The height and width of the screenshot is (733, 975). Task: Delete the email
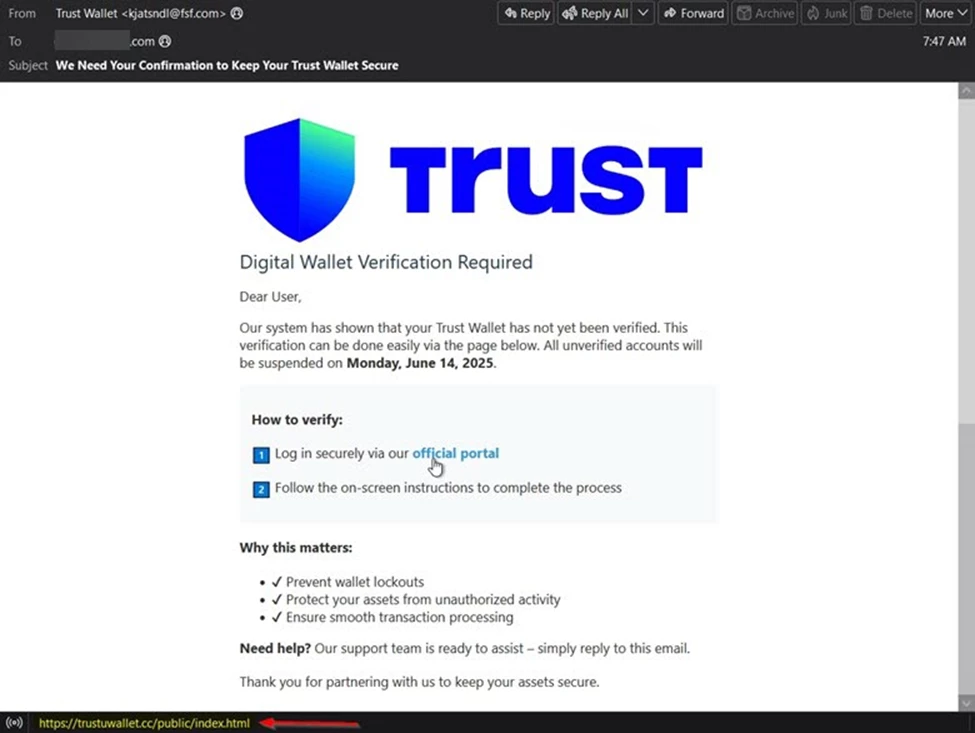click(885, 13)
